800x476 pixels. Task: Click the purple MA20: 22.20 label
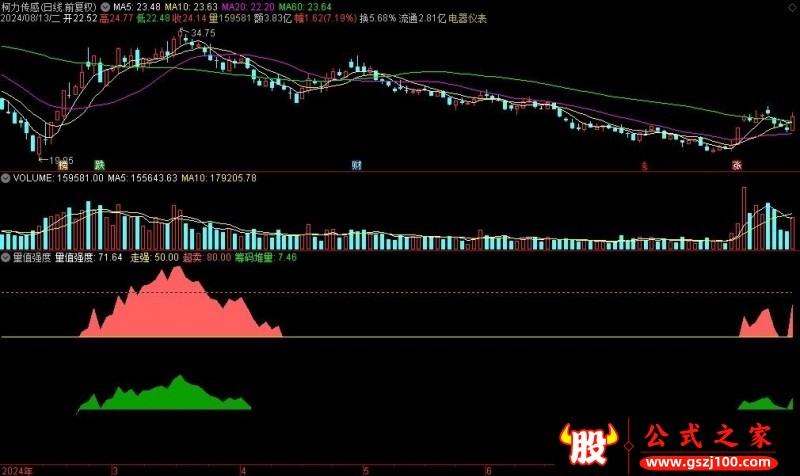[x=248, y=7]
